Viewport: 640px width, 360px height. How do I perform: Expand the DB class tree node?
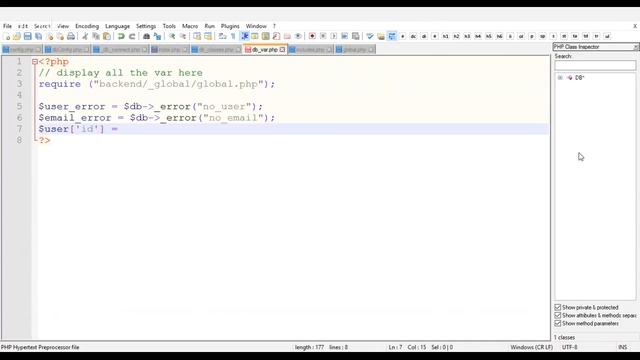click(560, 78)
